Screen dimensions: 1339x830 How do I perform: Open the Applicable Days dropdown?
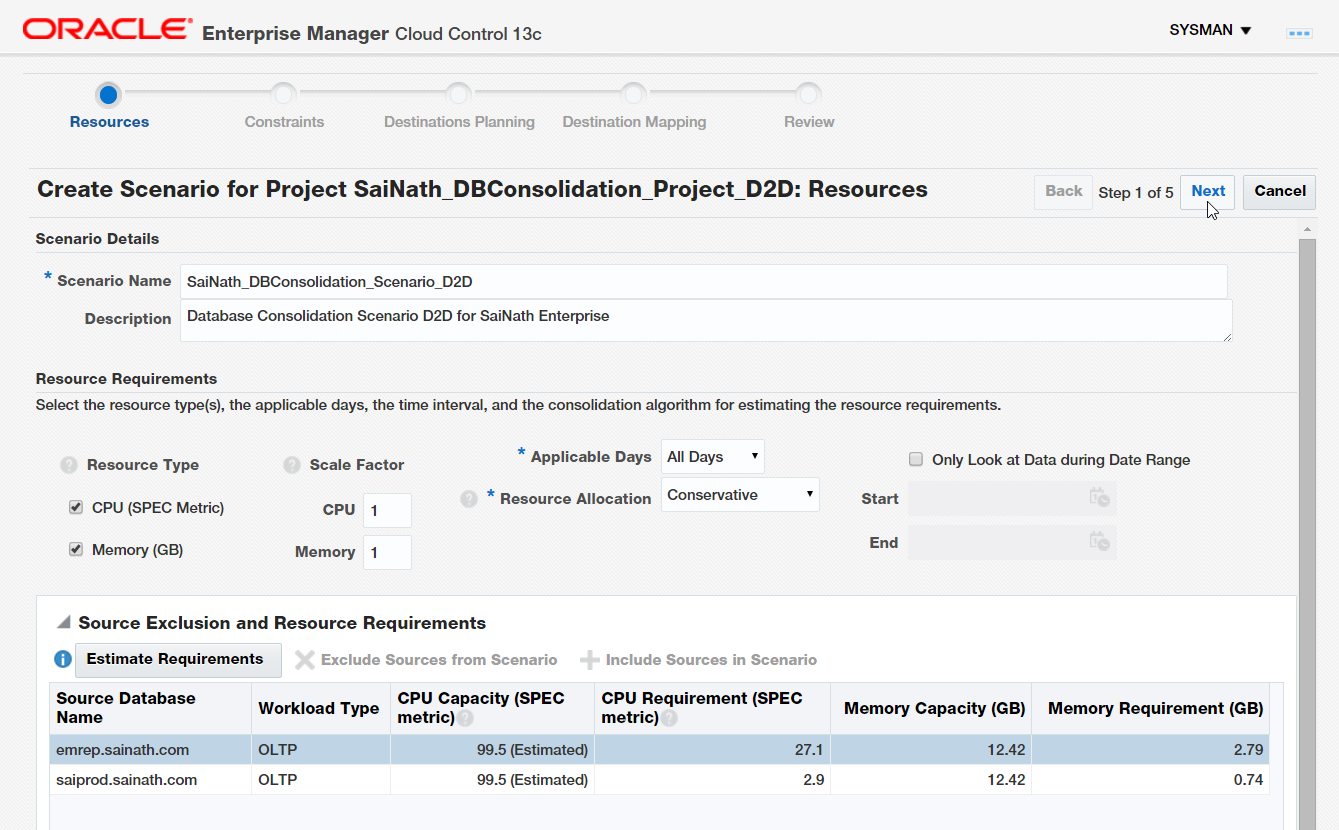click(713, 457)
